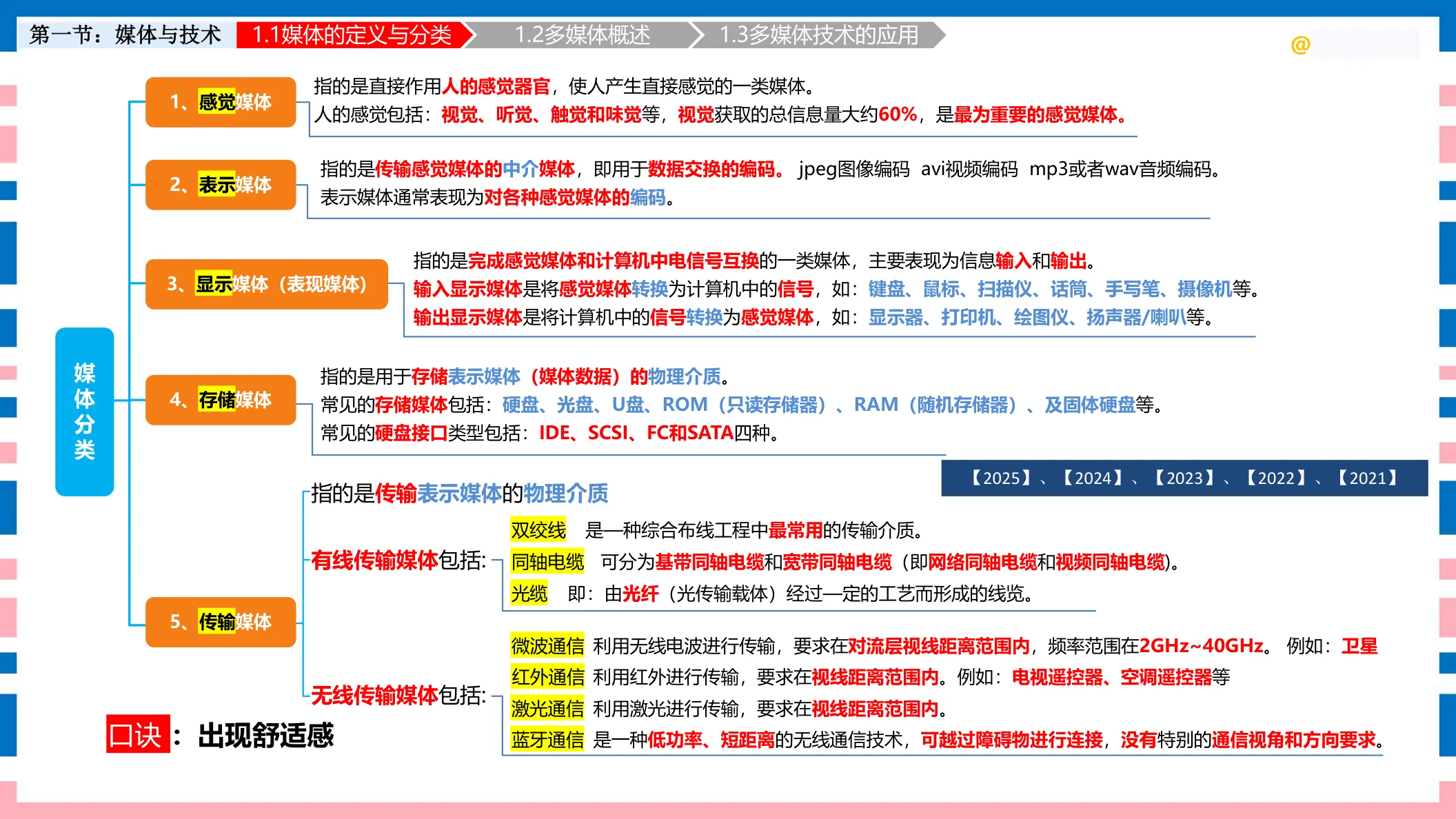
Task: Click the highlighted 红外通信 term
Action: click(x=547, y=677)
